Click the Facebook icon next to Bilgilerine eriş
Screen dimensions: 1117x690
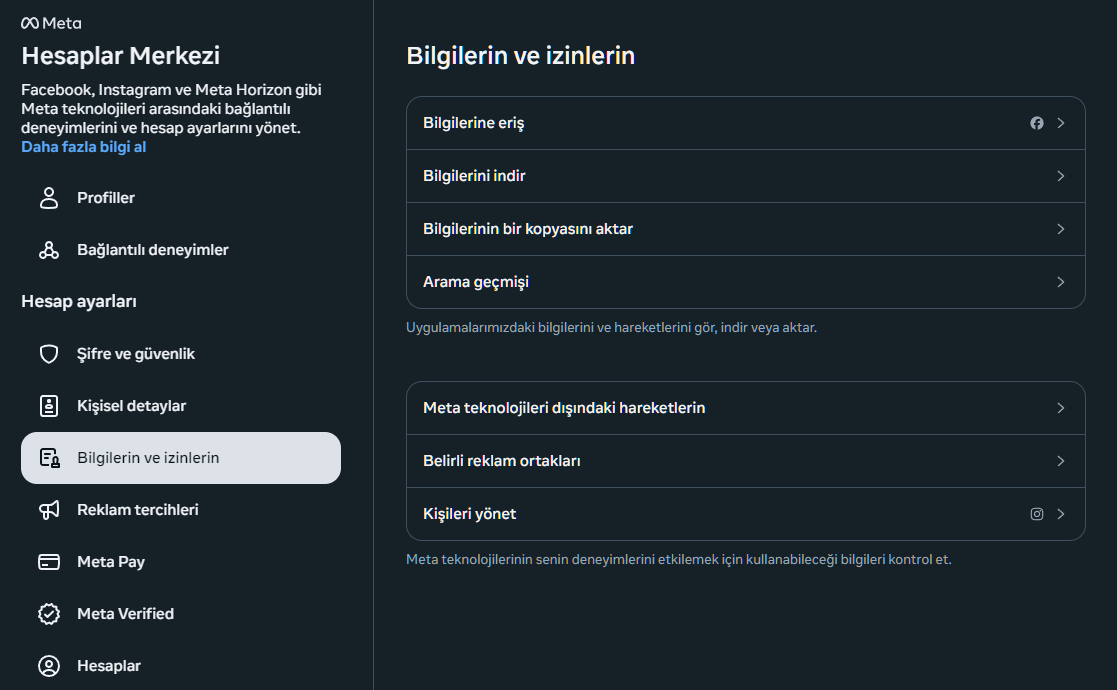click(1038, 122)
